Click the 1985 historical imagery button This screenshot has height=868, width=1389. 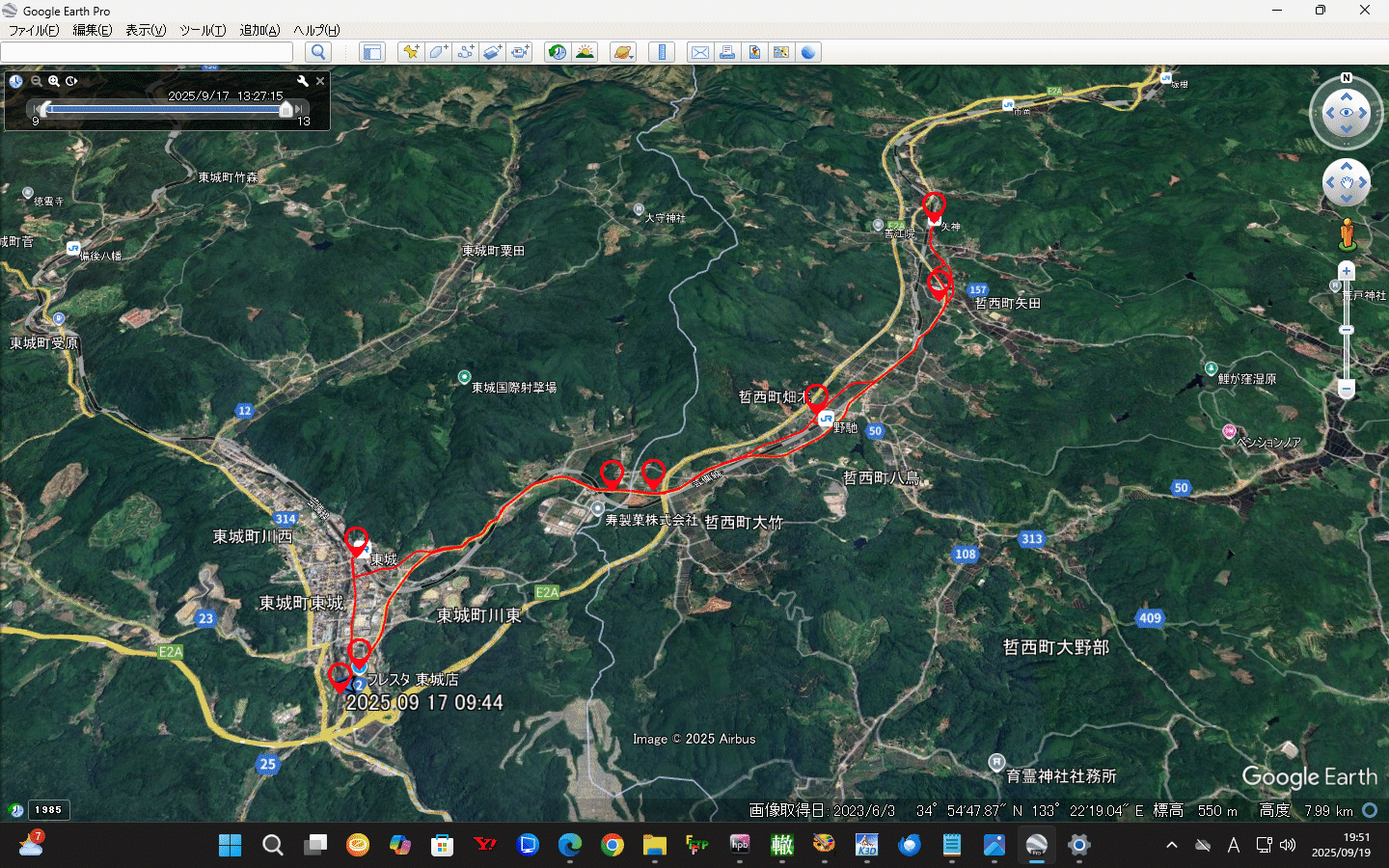click(48, 810)
